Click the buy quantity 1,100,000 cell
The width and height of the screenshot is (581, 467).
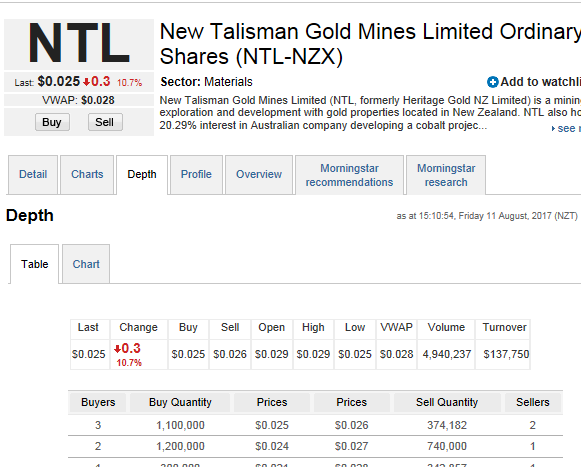point(180,425)
